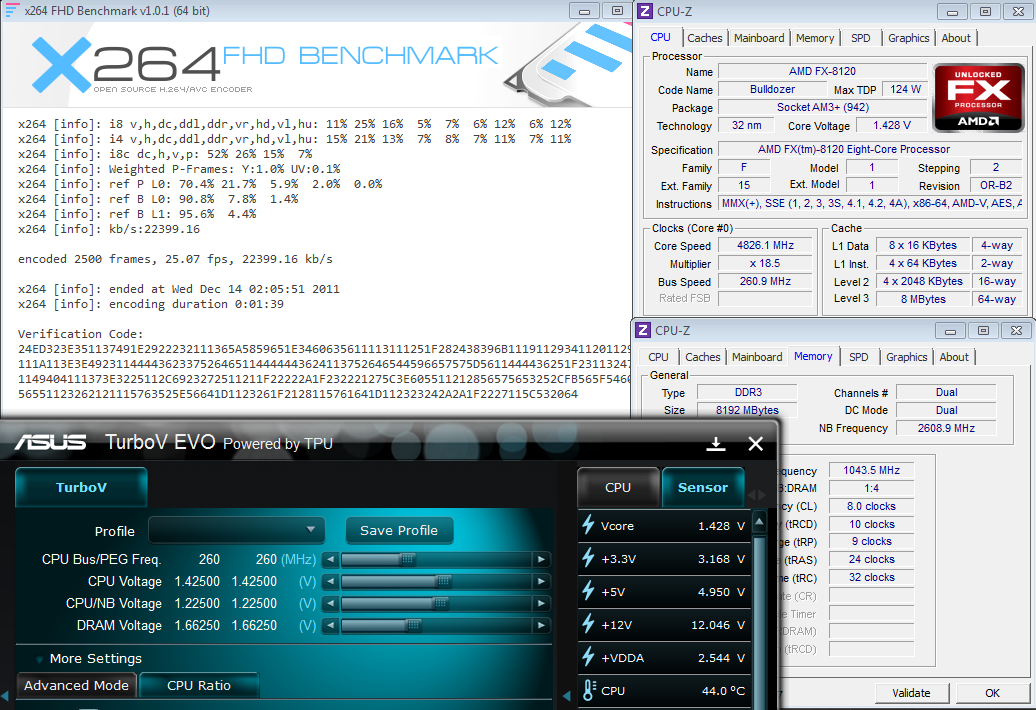Select the CPU tab in lower CPU-Z window
Image resolution: width=1036 pixels, height=710 pixels.
pos(658,357)
